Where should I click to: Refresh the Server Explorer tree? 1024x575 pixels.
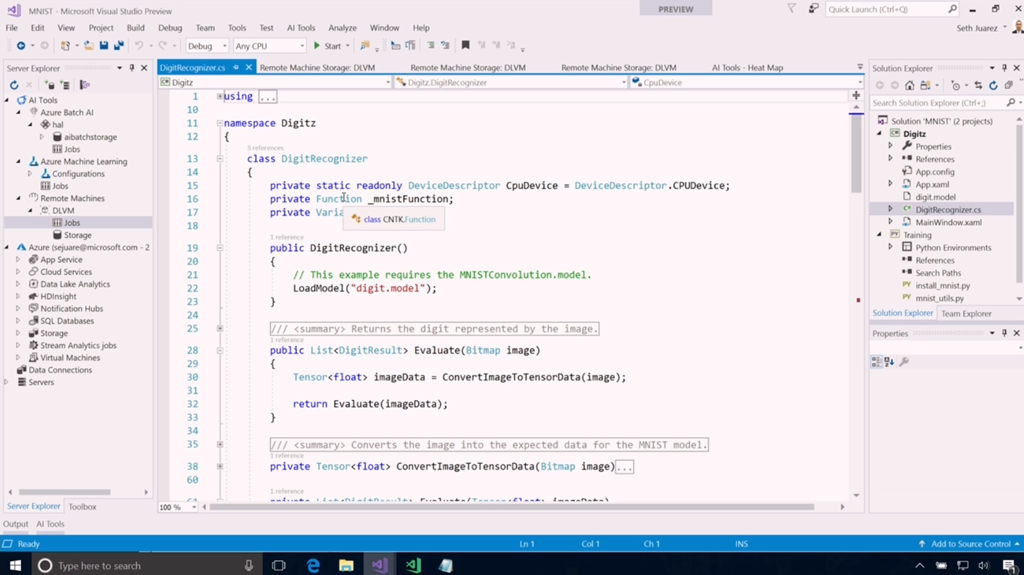coord(14,85)
